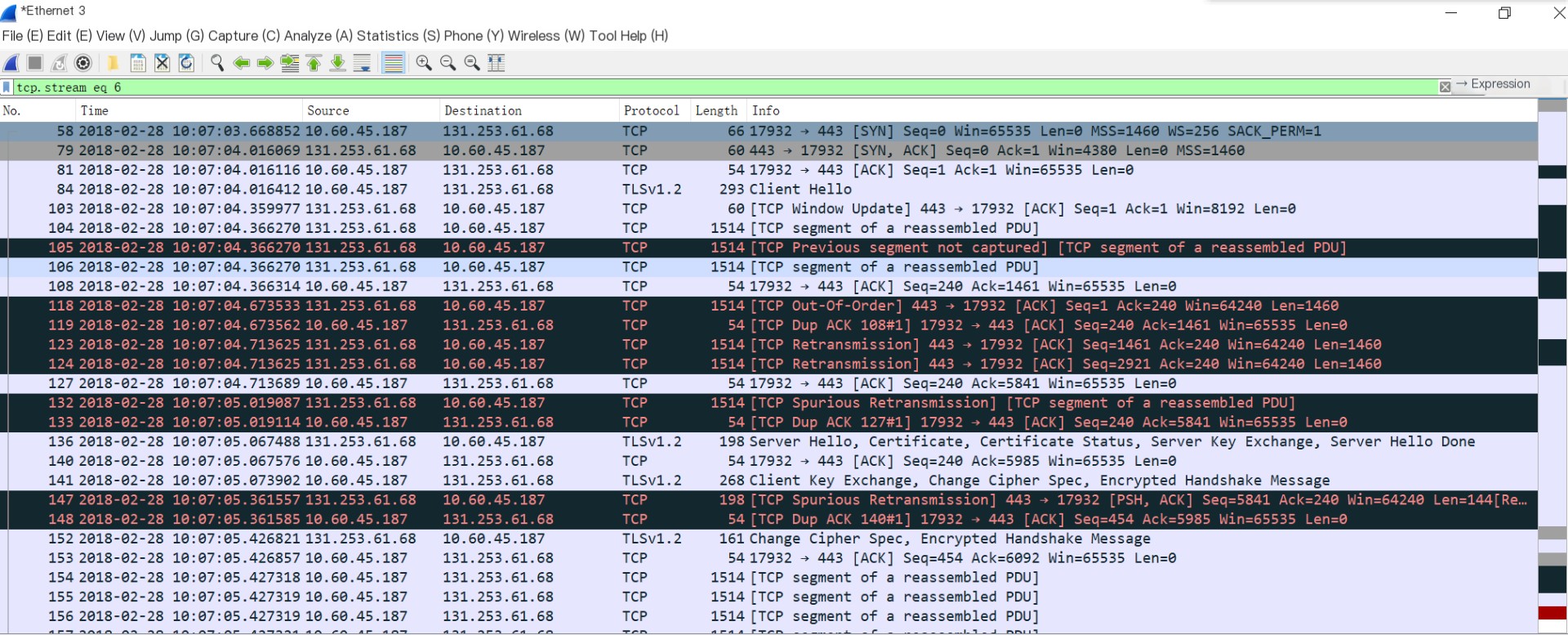
Task: Open capture options gear icon
Action: (x=82, y=63)
